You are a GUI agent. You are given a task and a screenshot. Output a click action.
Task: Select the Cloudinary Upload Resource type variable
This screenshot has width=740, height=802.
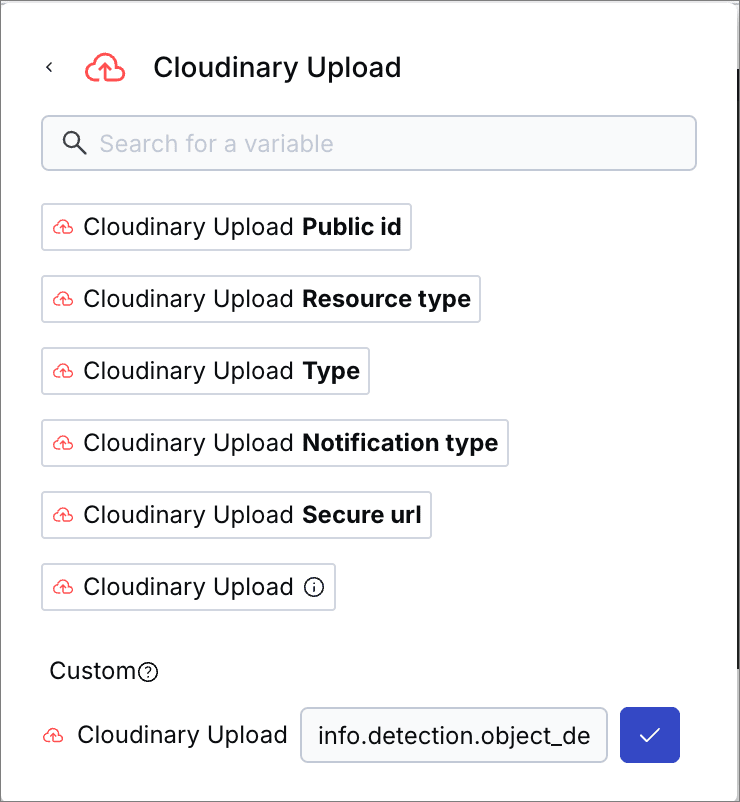coord(261,299)
